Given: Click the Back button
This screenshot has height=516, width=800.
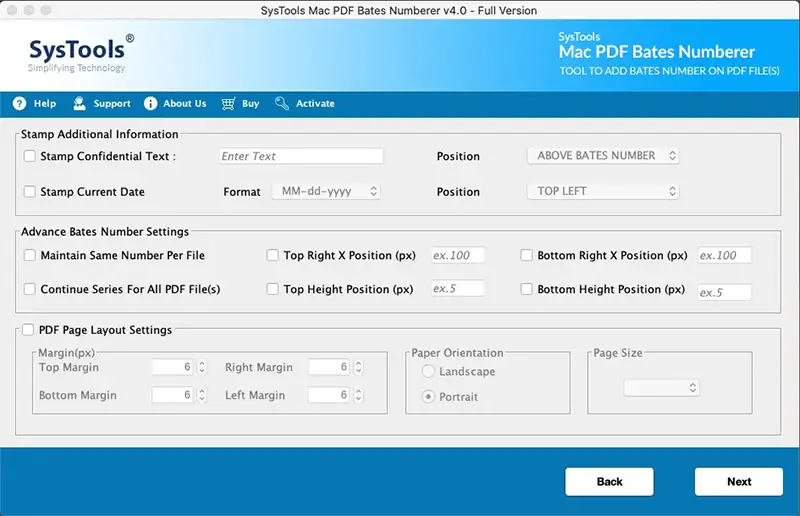Looking at the screenshot, I should tap(609, 481).
